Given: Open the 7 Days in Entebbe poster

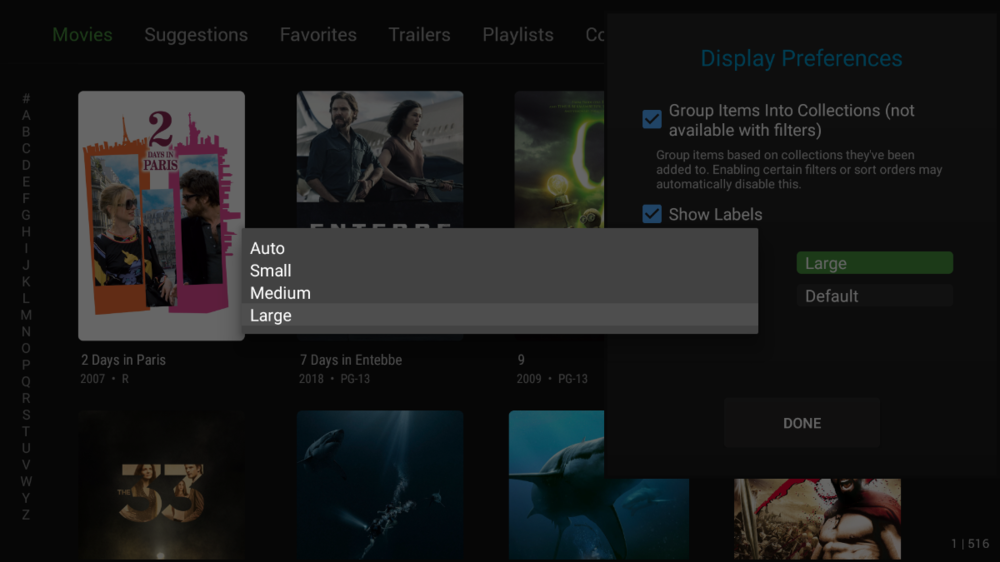Looking at the screenshot, I should coord(379,160).
